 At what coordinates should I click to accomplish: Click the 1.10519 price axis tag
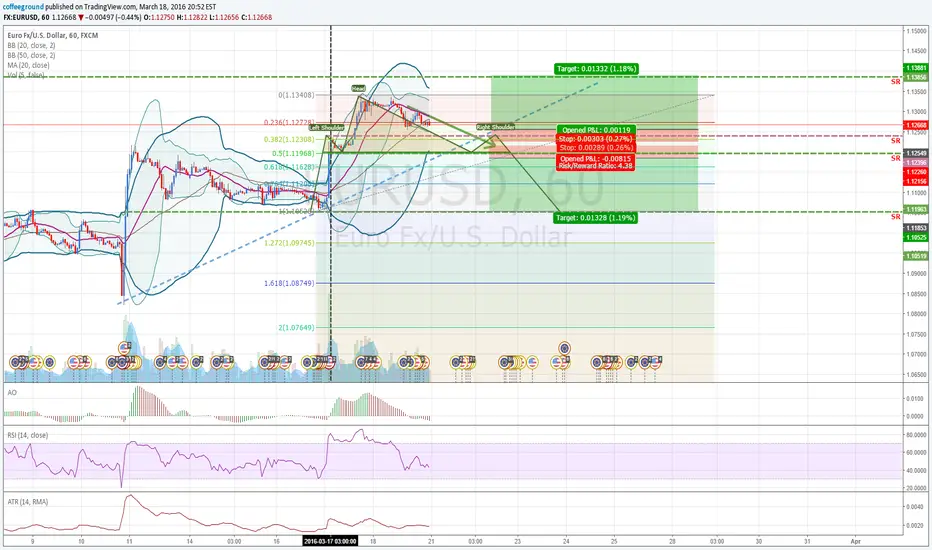[915, 256]
